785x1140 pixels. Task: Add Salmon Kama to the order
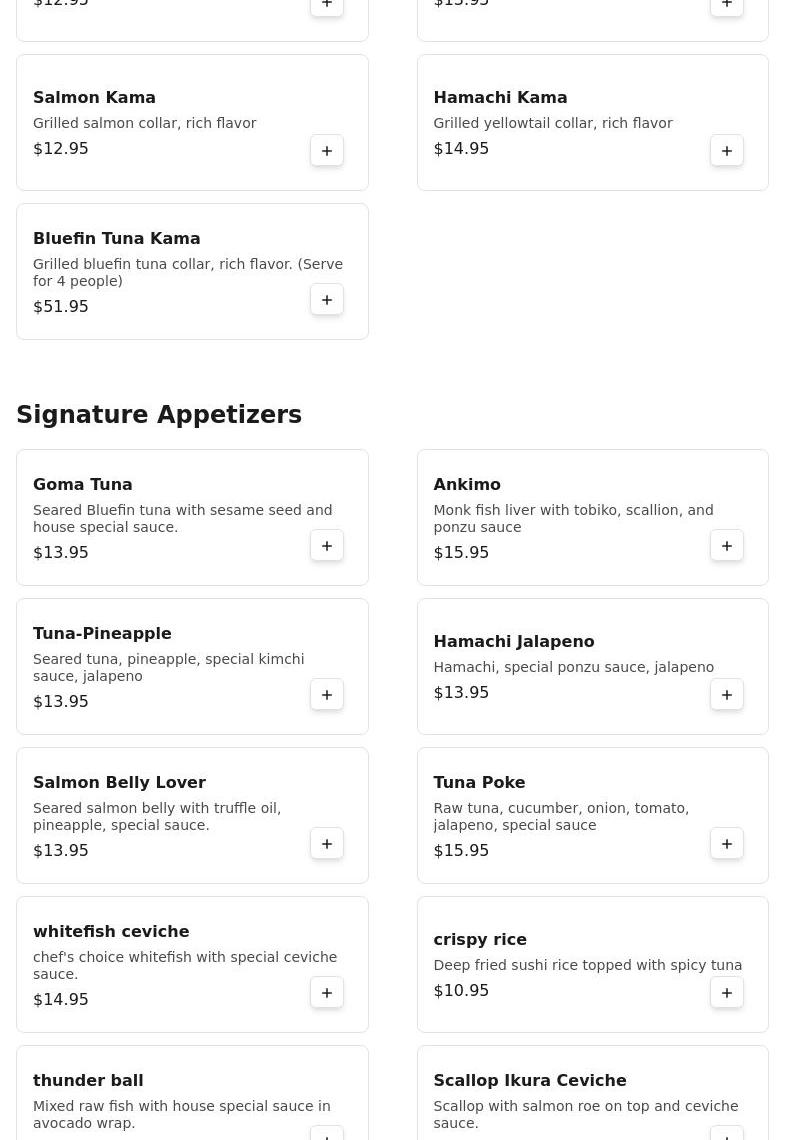coord(327,151)
